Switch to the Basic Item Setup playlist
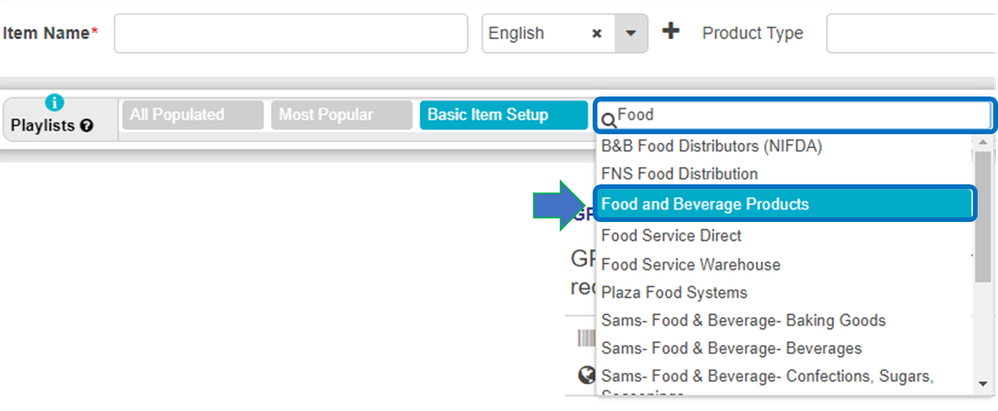Viewport: 998px width, 411px height. (488, 115)
